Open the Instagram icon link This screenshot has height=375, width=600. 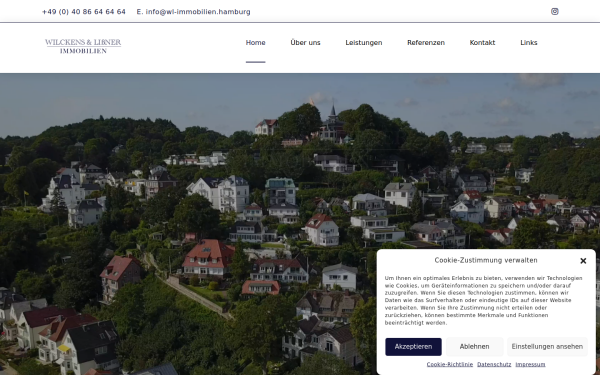554,11
